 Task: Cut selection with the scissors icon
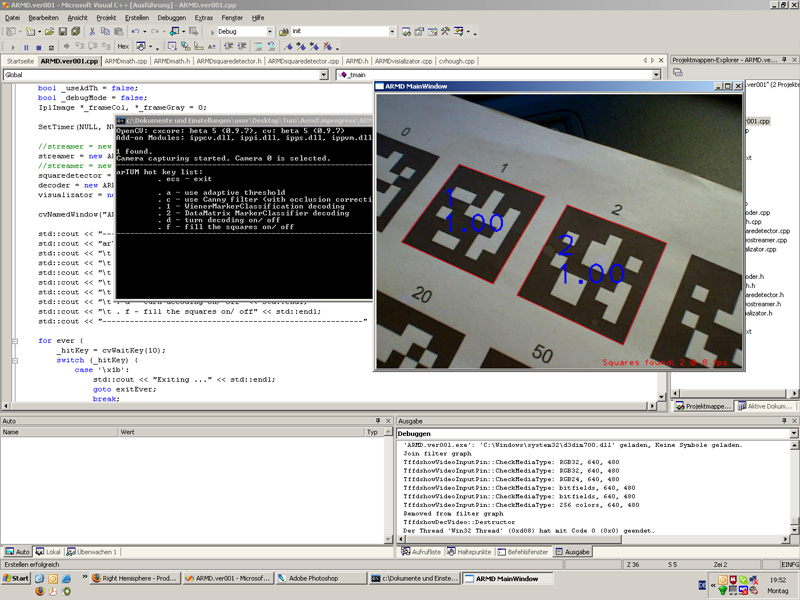[92, 32]
